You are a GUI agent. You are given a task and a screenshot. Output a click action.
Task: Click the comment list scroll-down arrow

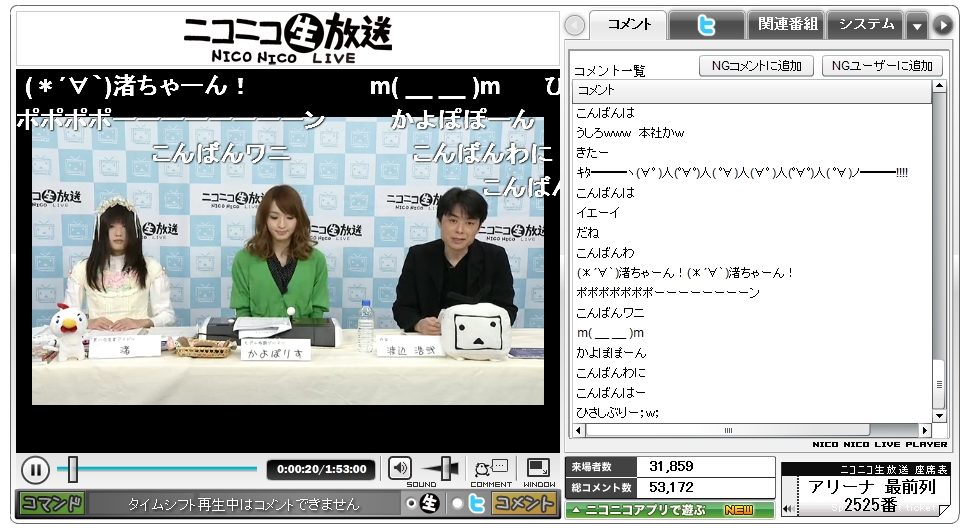click(939, 416)
